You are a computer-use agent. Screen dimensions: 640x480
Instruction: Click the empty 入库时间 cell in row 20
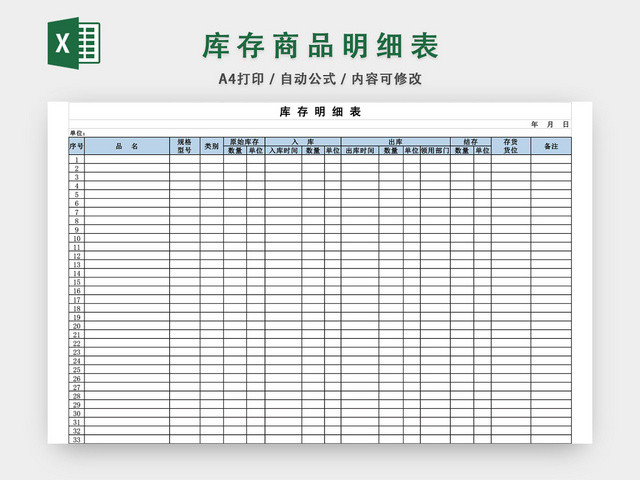(x=283, y=326)
